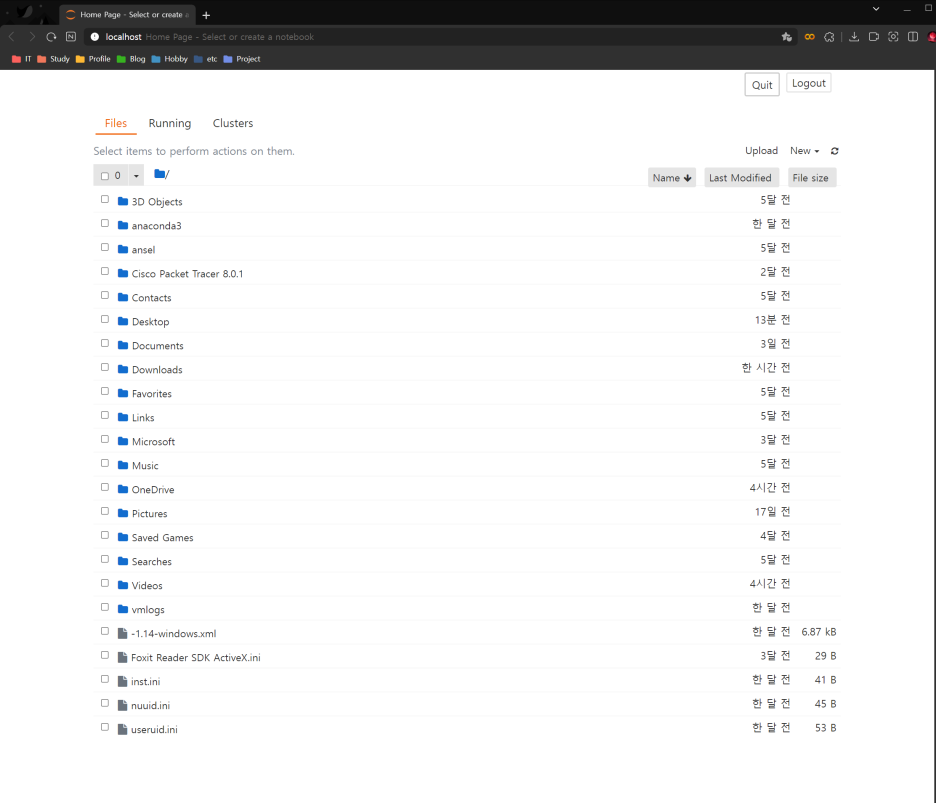Image resolution: width=936 pixels, height=803 pixels.
Task: Select the useruid.ini checkbox
Action: [x=105, y=727]
